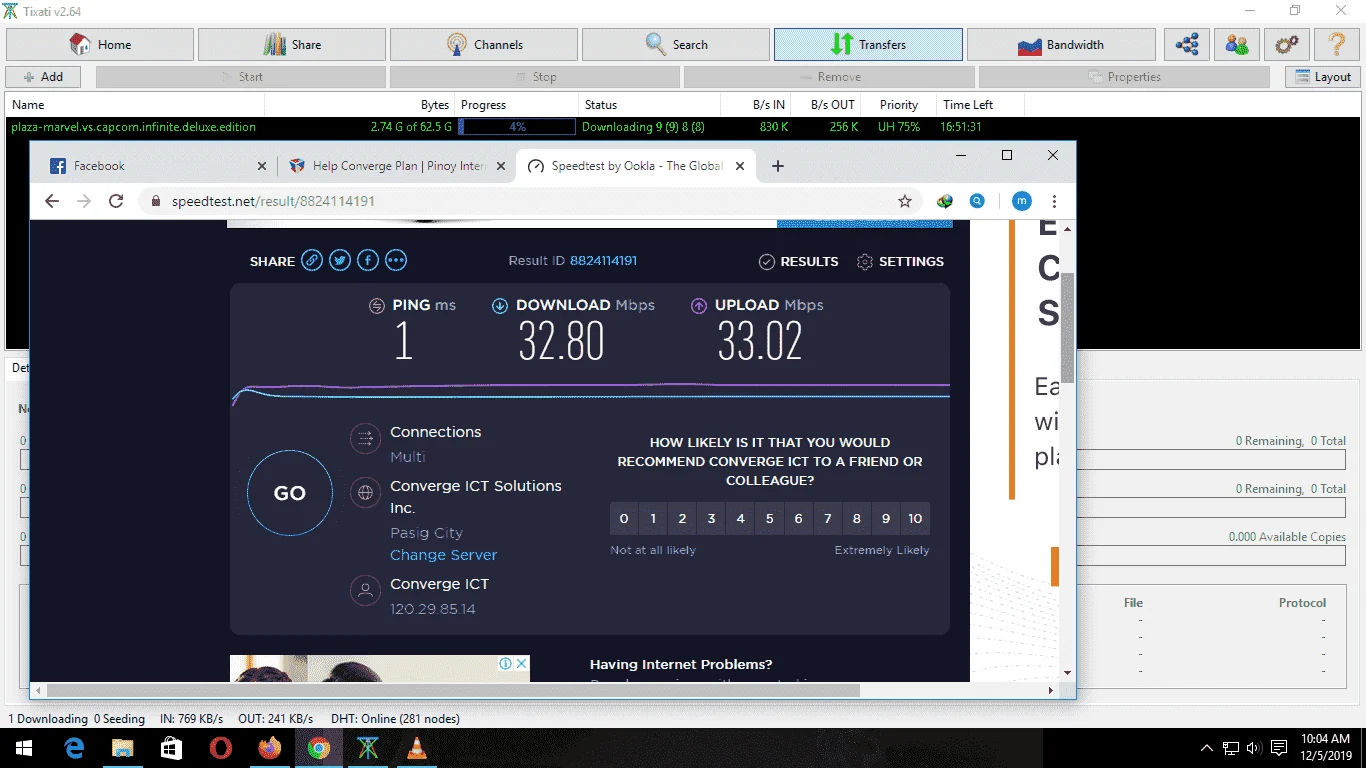Open Windows Start menu

pyautogui.click(x=23, y=748)
